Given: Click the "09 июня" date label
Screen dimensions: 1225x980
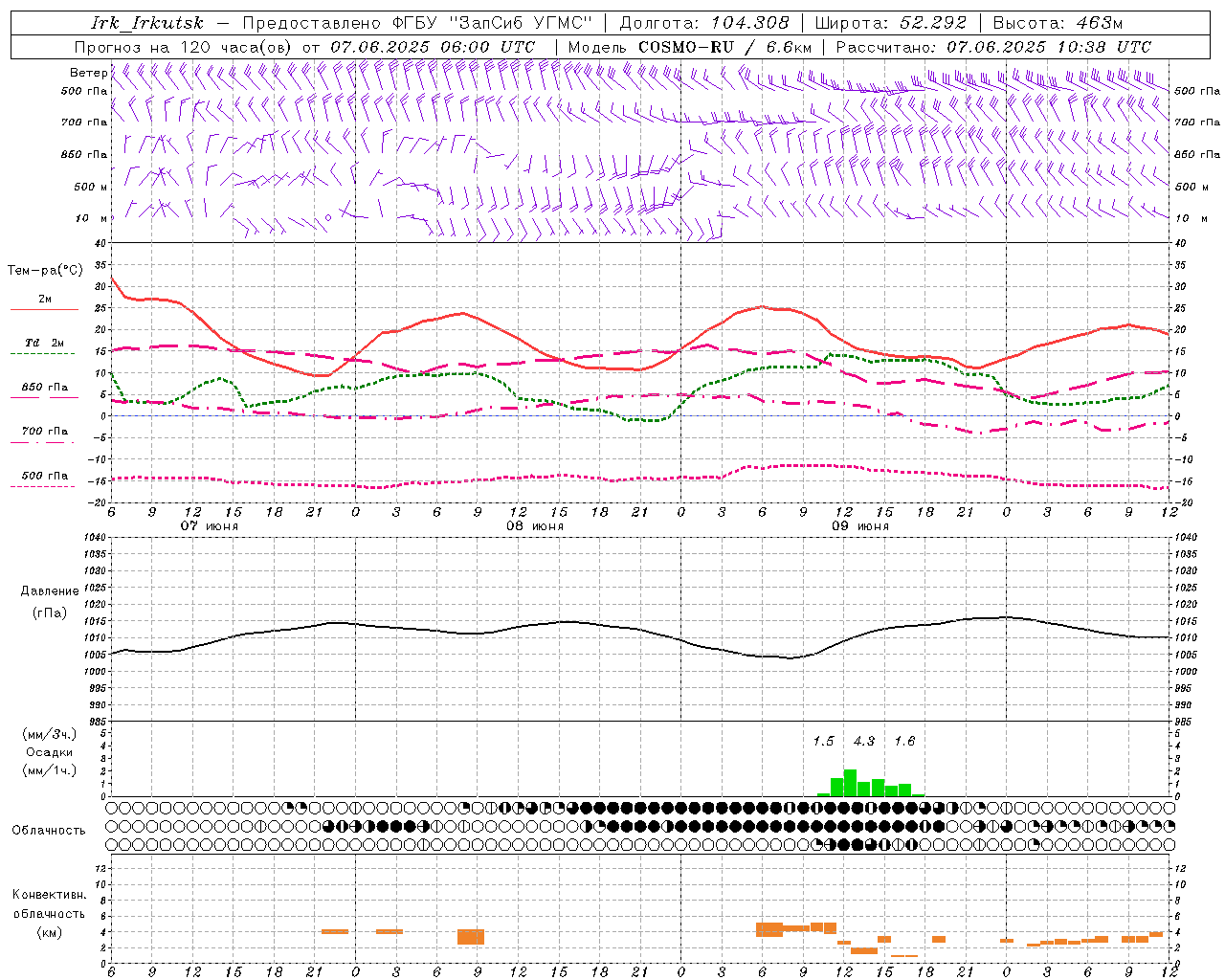Looking at the screenshot, I should coord(860,526).
